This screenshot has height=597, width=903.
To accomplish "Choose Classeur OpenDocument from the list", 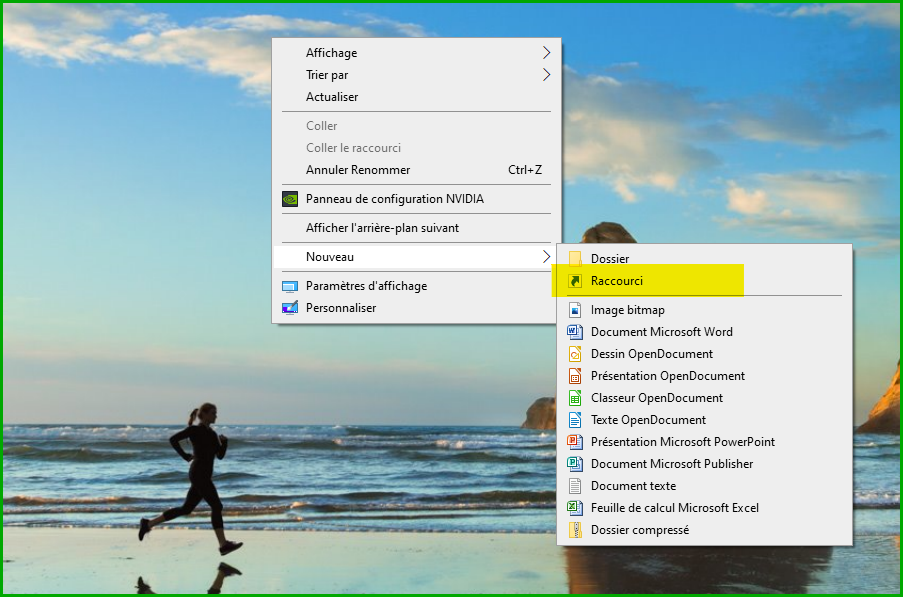I will point(656,398).
